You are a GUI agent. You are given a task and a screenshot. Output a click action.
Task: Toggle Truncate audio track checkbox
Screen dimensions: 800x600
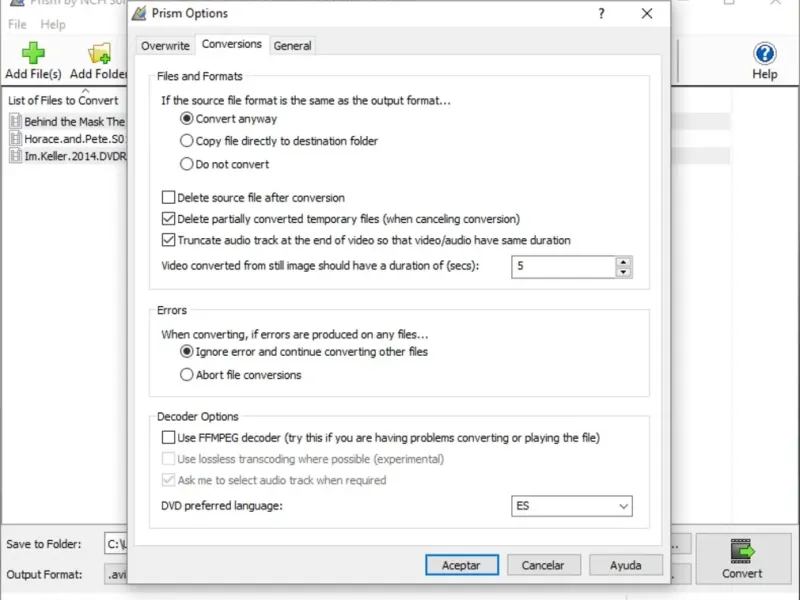coord(168,240)
